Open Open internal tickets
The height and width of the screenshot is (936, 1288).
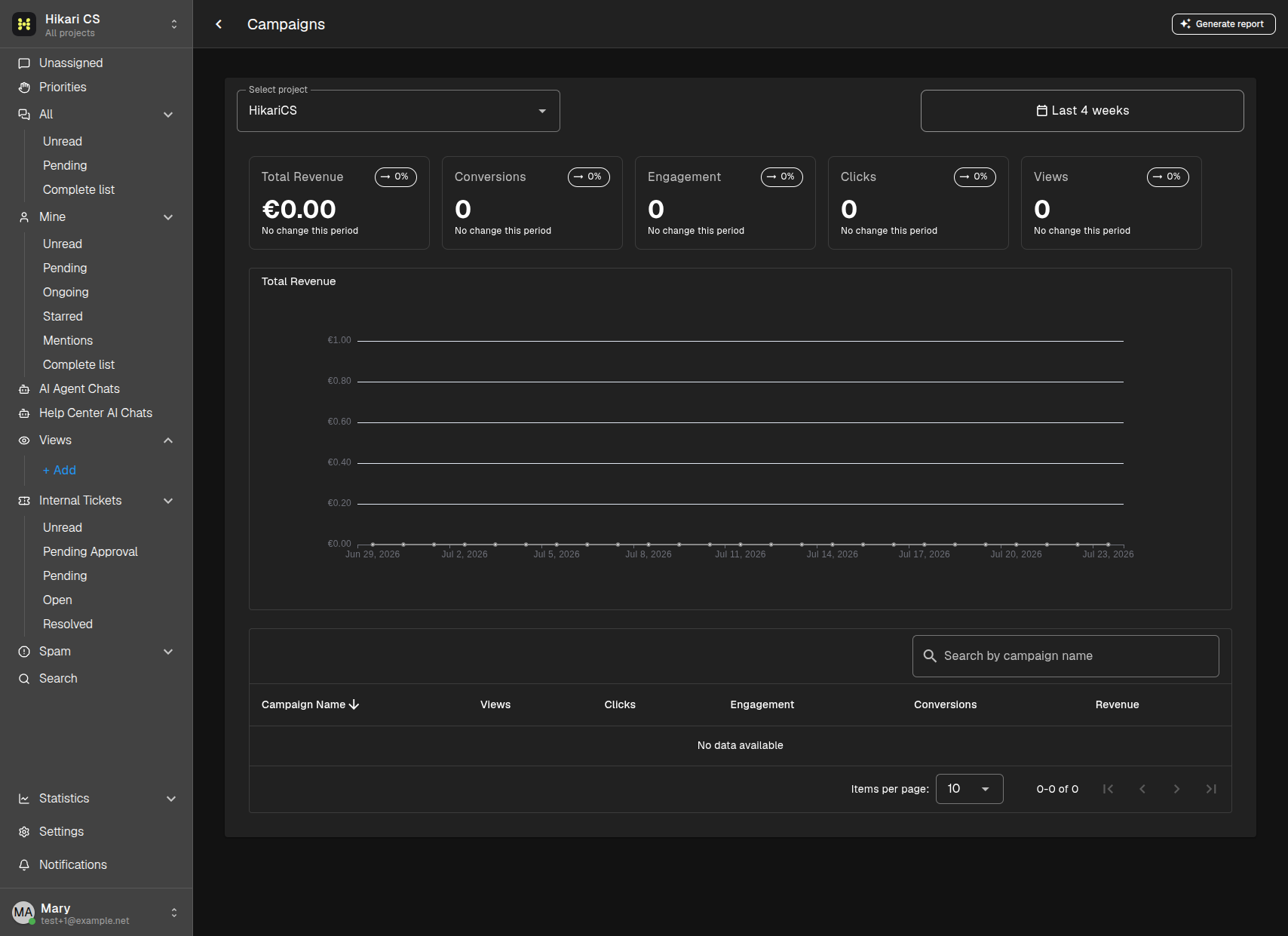[57, 600]
